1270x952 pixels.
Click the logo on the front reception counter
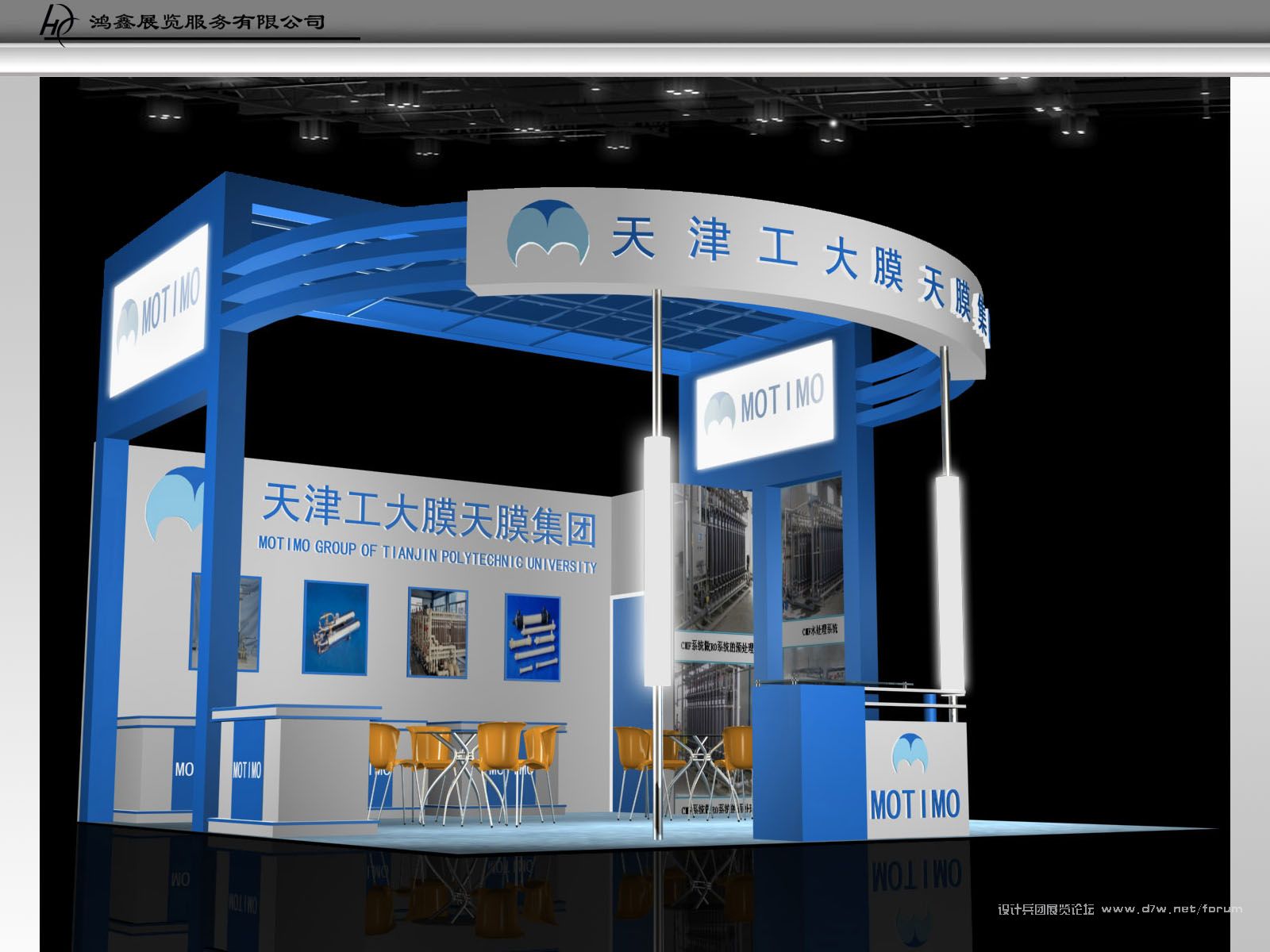point(910,754)
